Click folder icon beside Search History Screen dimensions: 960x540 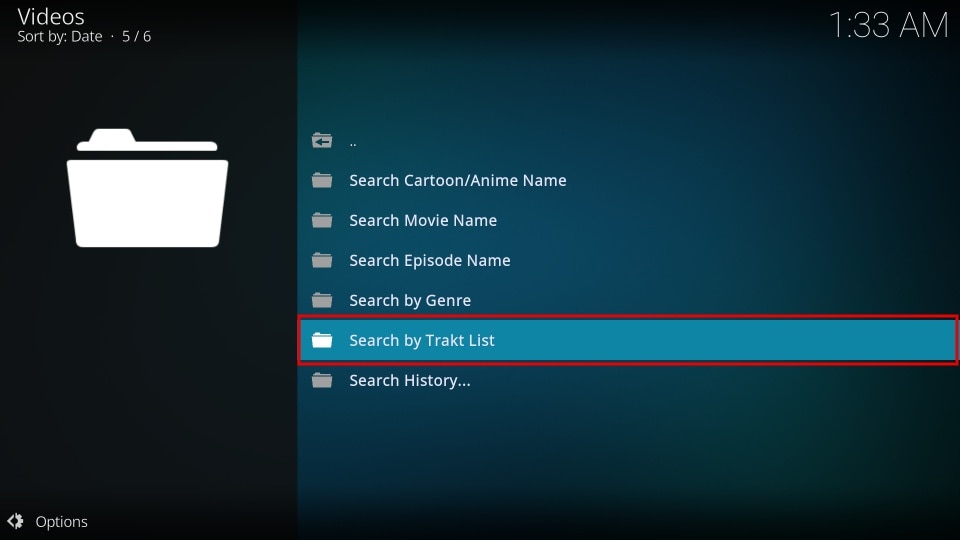(x=321, y=380)
